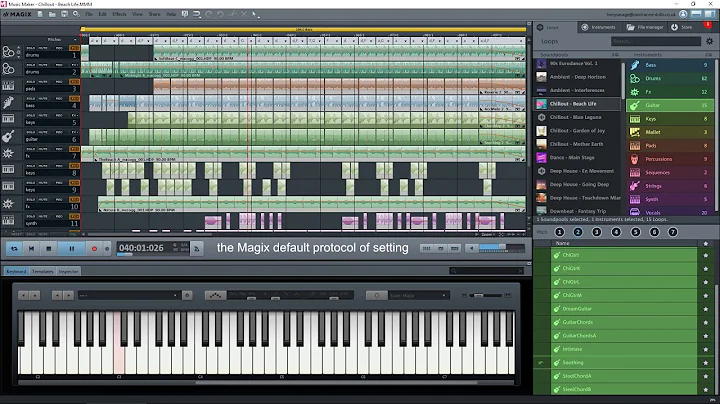Viewport: 720px width, 404px height.
Task: Open Instruments list view options
Action: pos(708,55)
